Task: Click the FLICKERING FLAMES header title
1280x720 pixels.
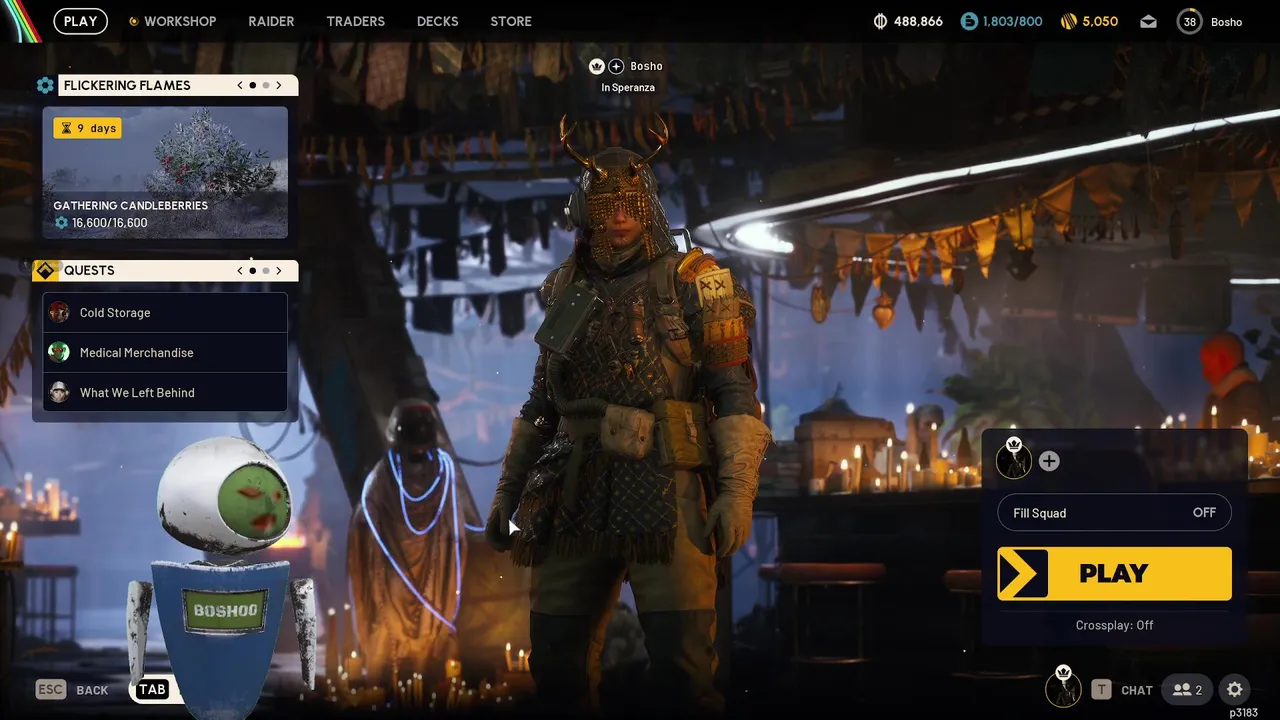Action: [127, 85]
